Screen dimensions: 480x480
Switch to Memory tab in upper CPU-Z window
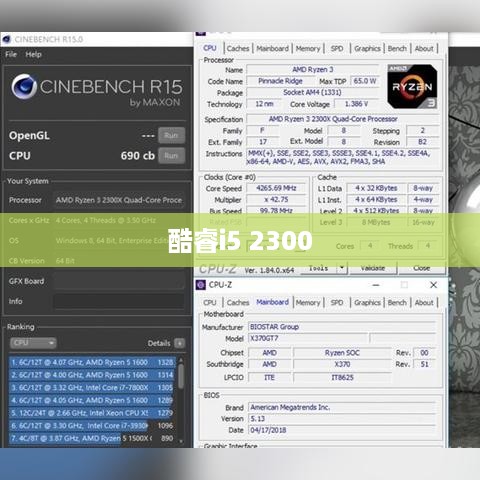coord(308,49)
